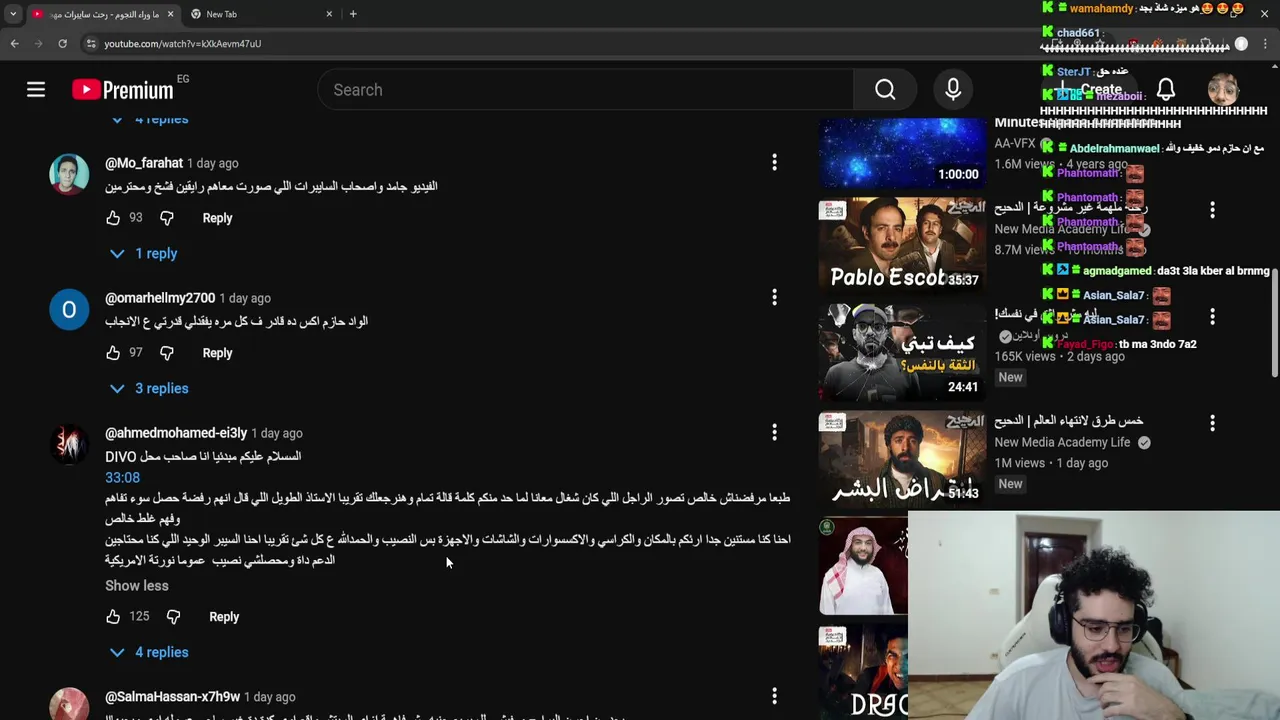Screen dimensions: 1280x720
Task: Click the 1 day ago timestamp of @Mo_farahat
Action: click(x=213, y=163)
